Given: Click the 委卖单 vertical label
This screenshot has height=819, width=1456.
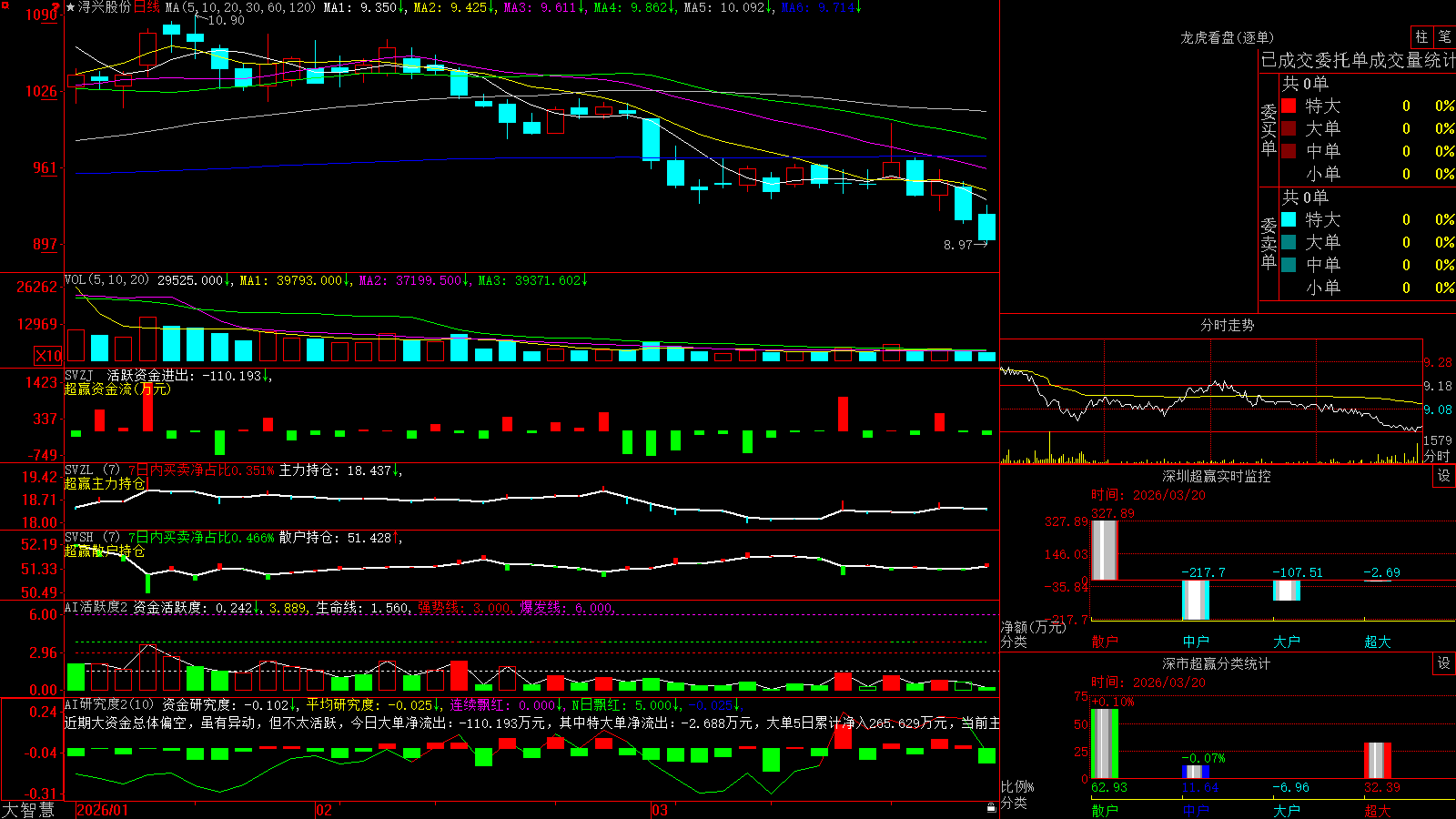Looking at the screenshot, I should [1269, 244].
